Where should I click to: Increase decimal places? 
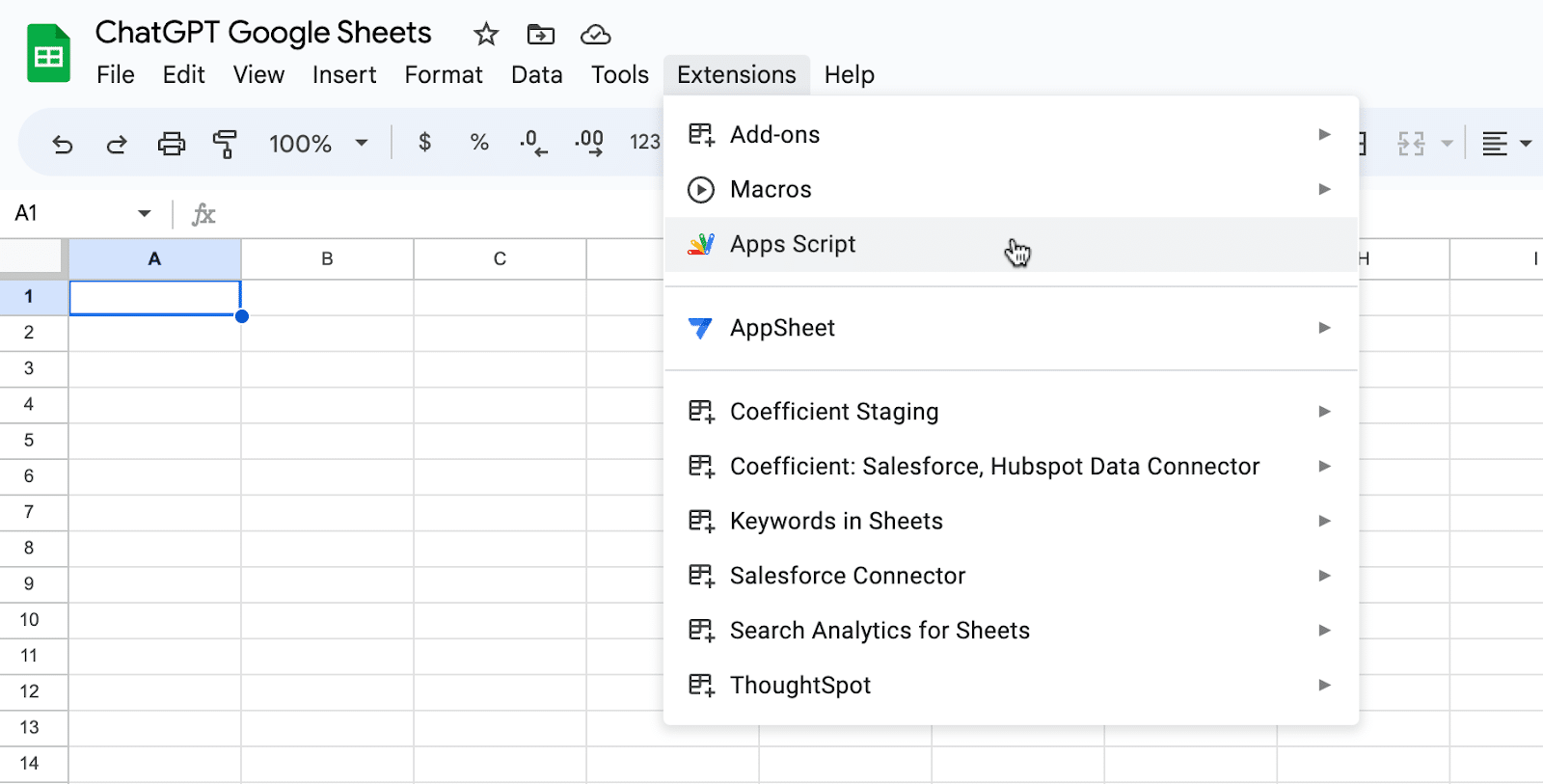(589, 143)
